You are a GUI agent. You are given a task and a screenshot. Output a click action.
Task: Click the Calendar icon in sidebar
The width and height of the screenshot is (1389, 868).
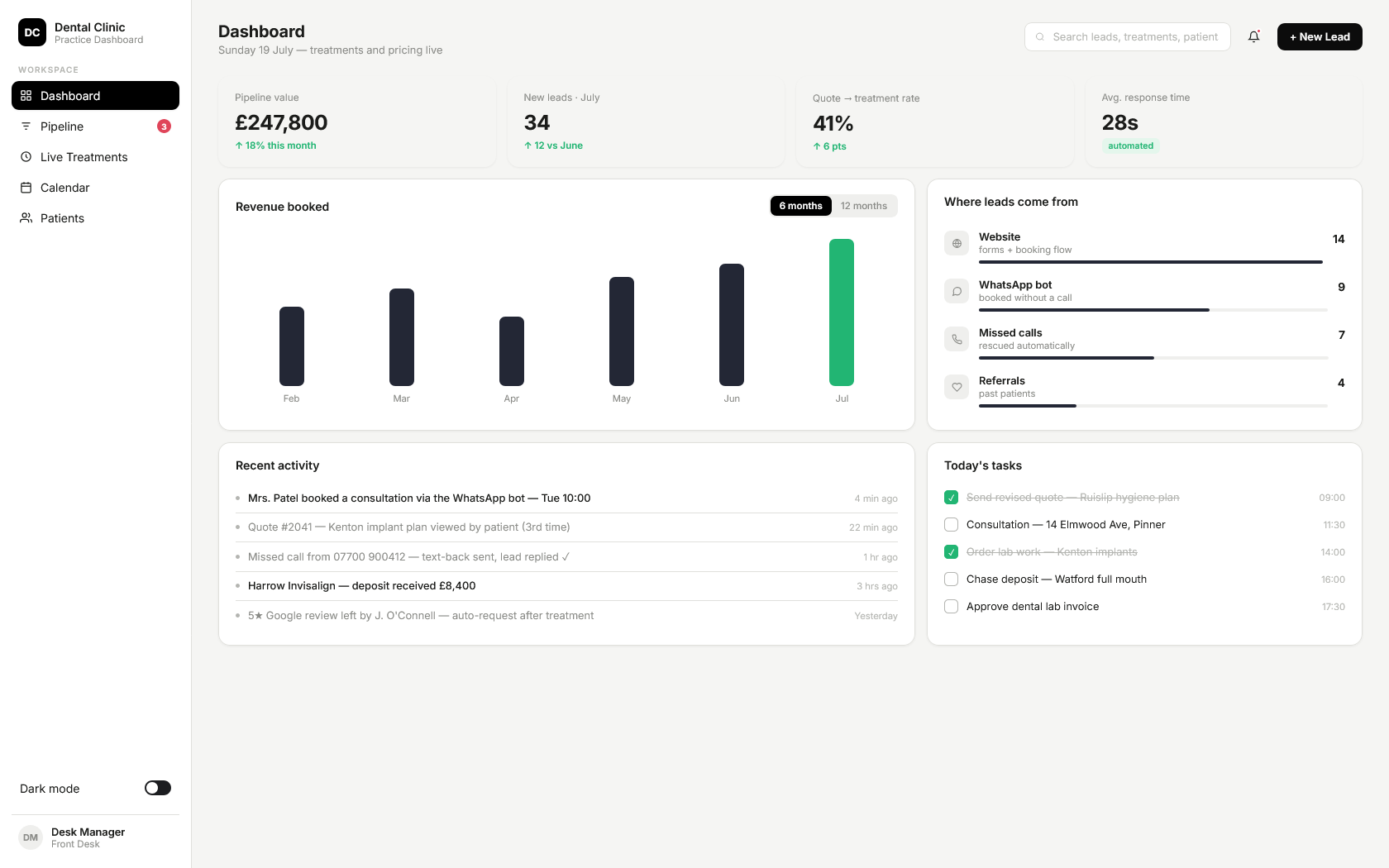[x=26, y=188]
